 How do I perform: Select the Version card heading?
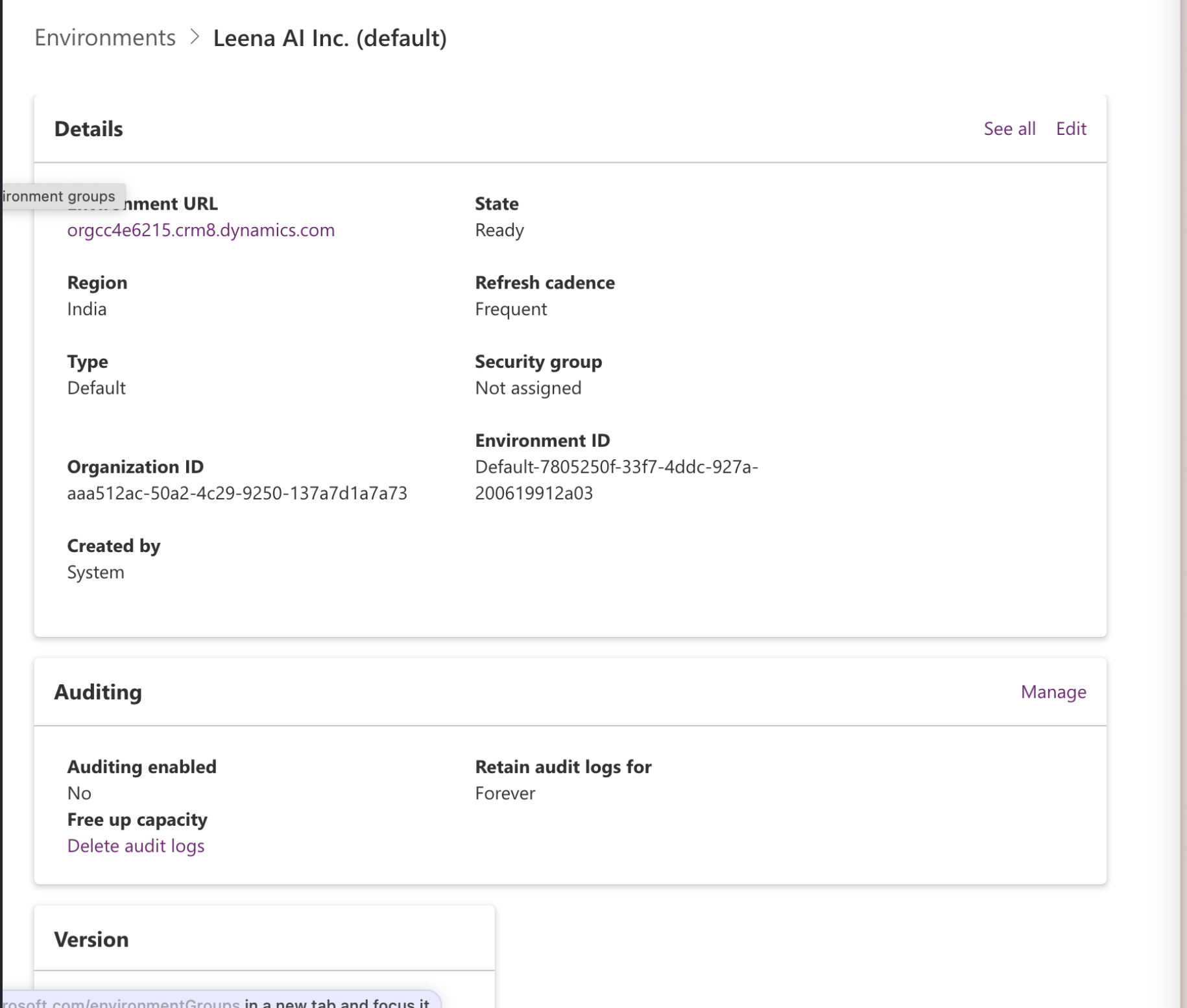click(x=91, y=939)
